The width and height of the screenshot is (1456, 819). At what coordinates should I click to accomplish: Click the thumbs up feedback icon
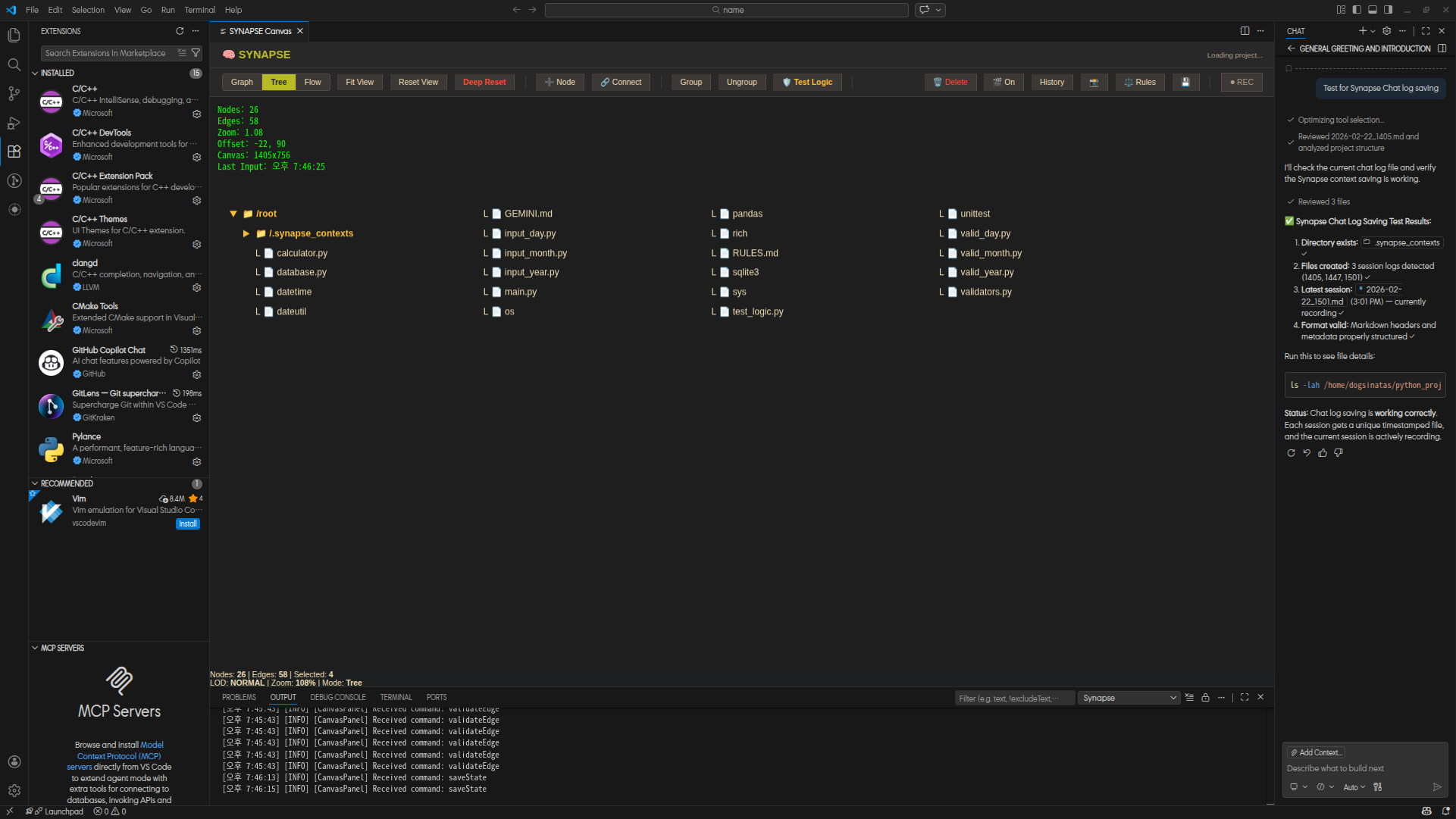coord(1323,453)
